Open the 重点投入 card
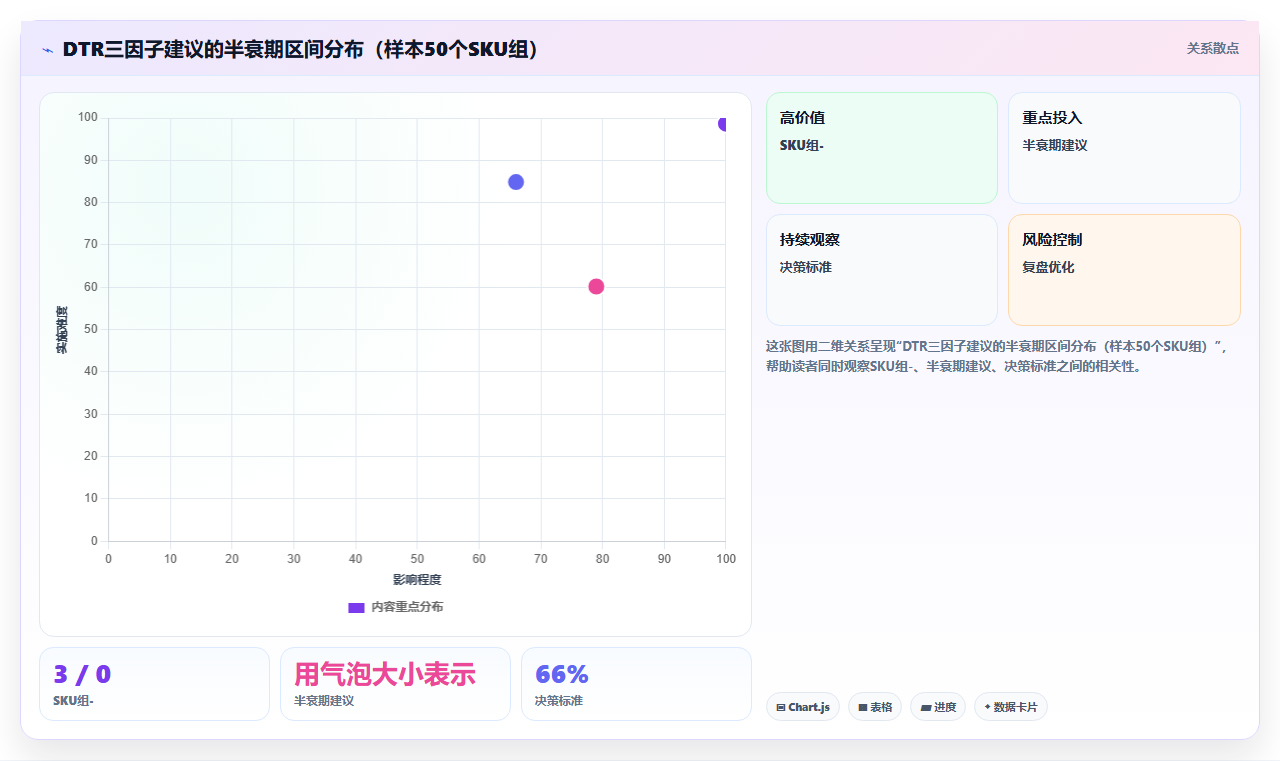 pyautogui.click(x=1124, y=148)
